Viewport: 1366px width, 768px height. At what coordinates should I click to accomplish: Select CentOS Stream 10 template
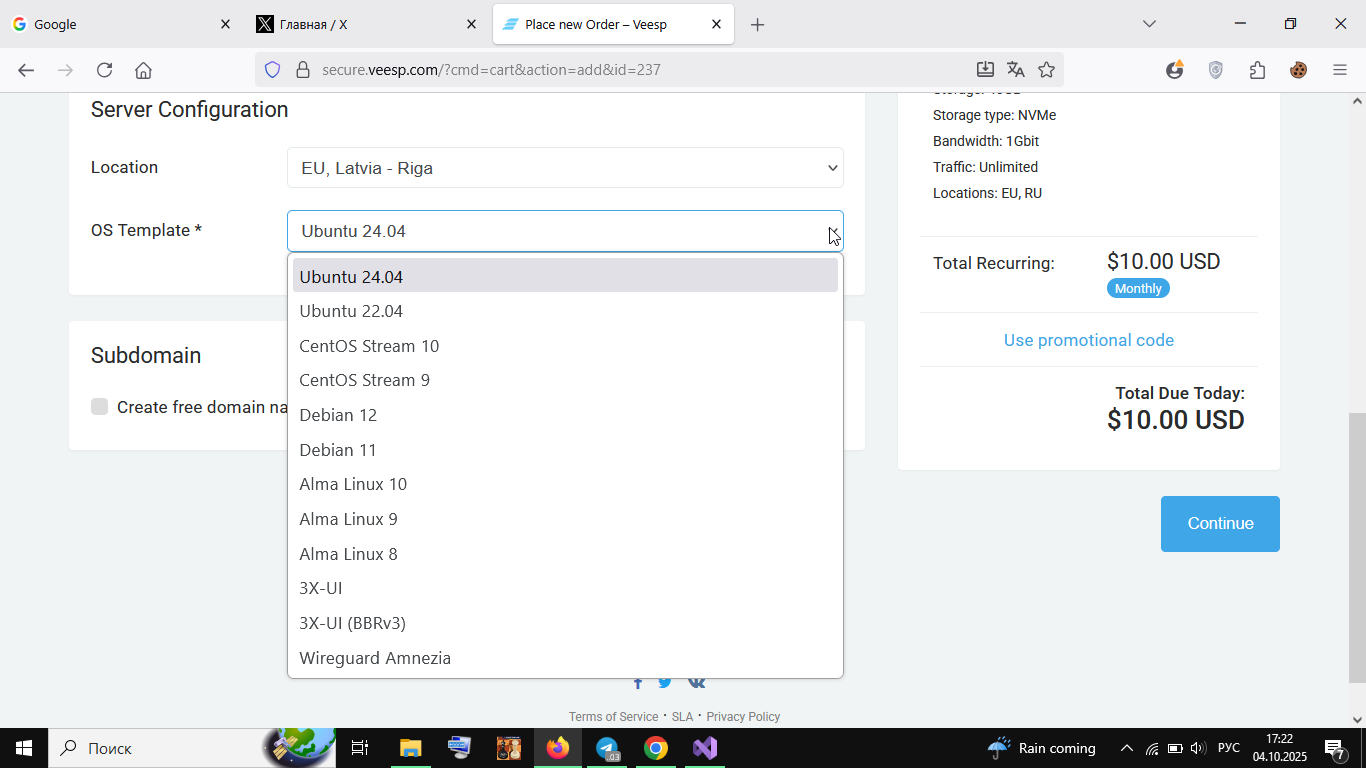[565, 346]
